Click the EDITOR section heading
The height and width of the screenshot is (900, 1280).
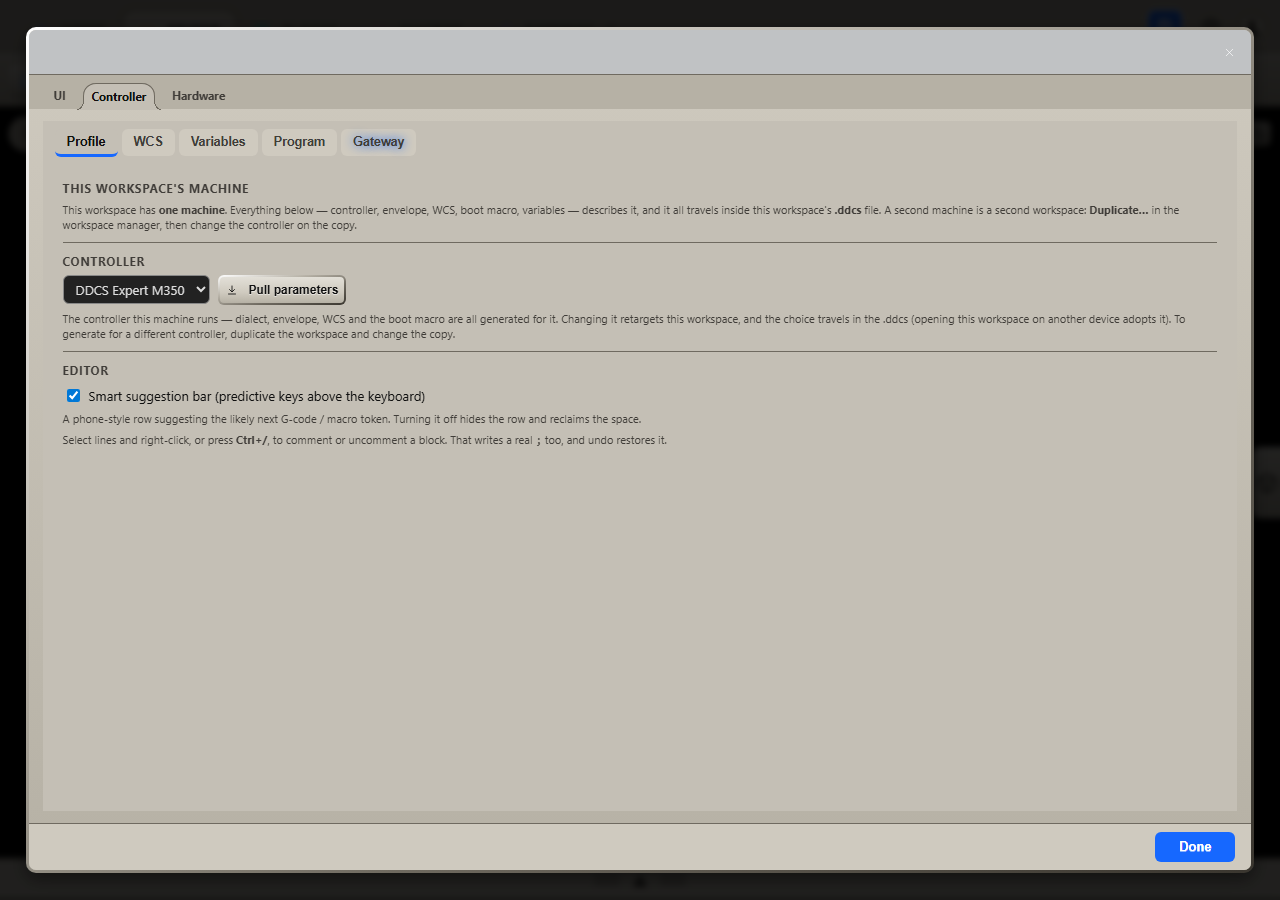(x=86, y=371)
